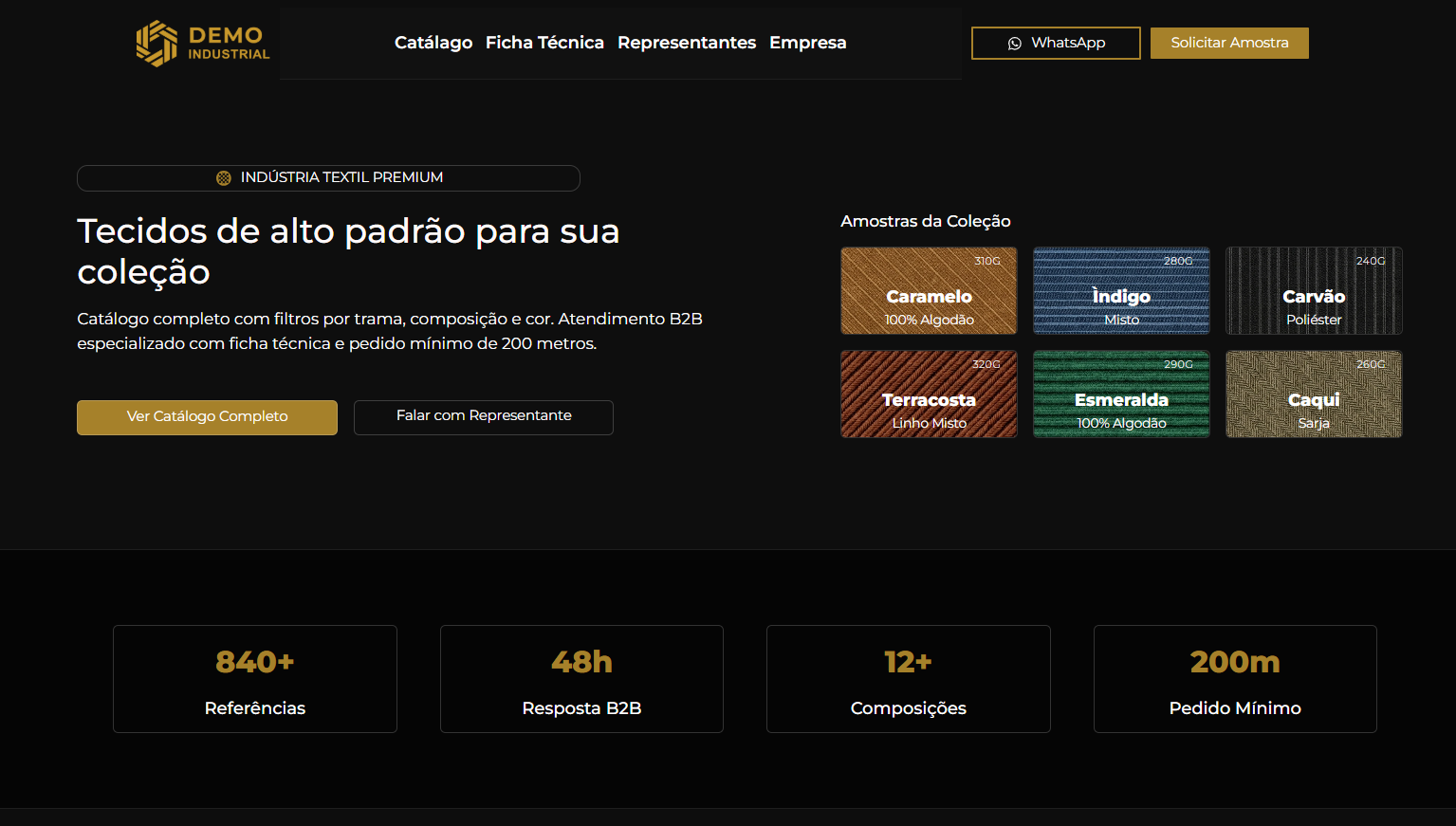Click the Amostras da Coleção heading
1456x826 pixels.
coord(926,221)
